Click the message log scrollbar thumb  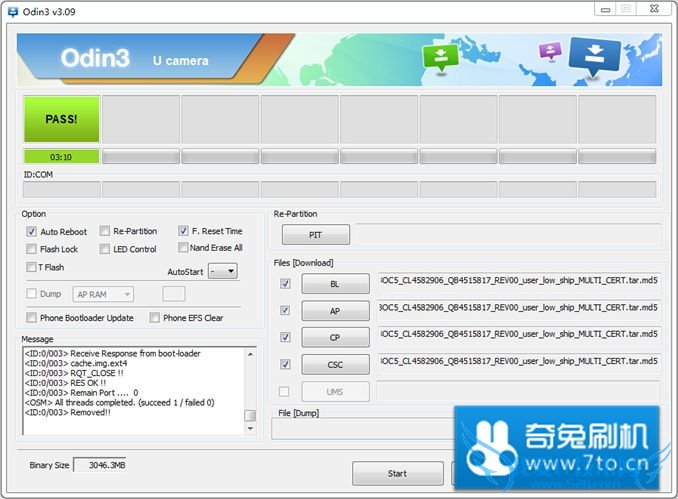(250, 416)
